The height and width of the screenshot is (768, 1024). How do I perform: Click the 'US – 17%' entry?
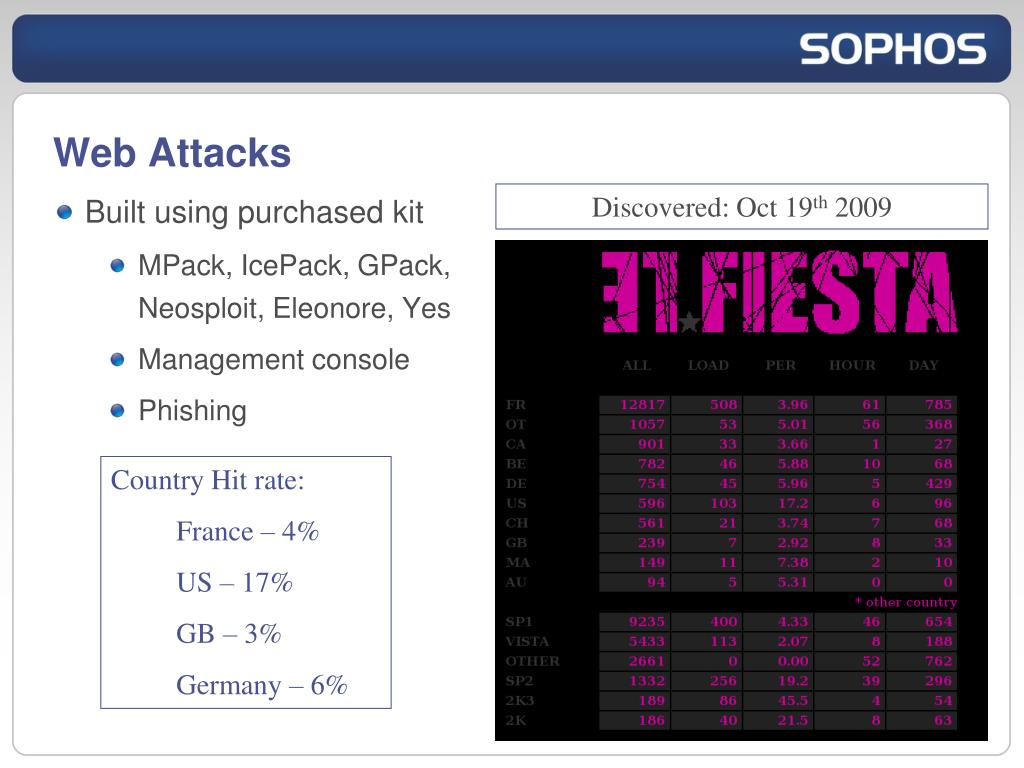234,582
